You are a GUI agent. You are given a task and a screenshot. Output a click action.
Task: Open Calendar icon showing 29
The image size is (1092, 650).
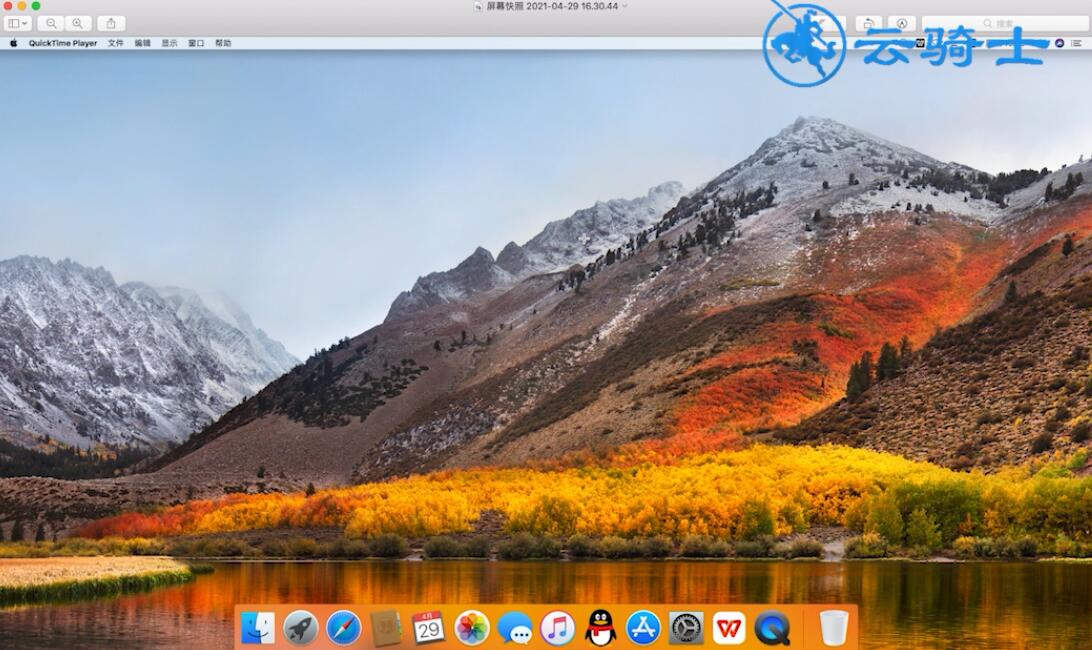point(428,628)
